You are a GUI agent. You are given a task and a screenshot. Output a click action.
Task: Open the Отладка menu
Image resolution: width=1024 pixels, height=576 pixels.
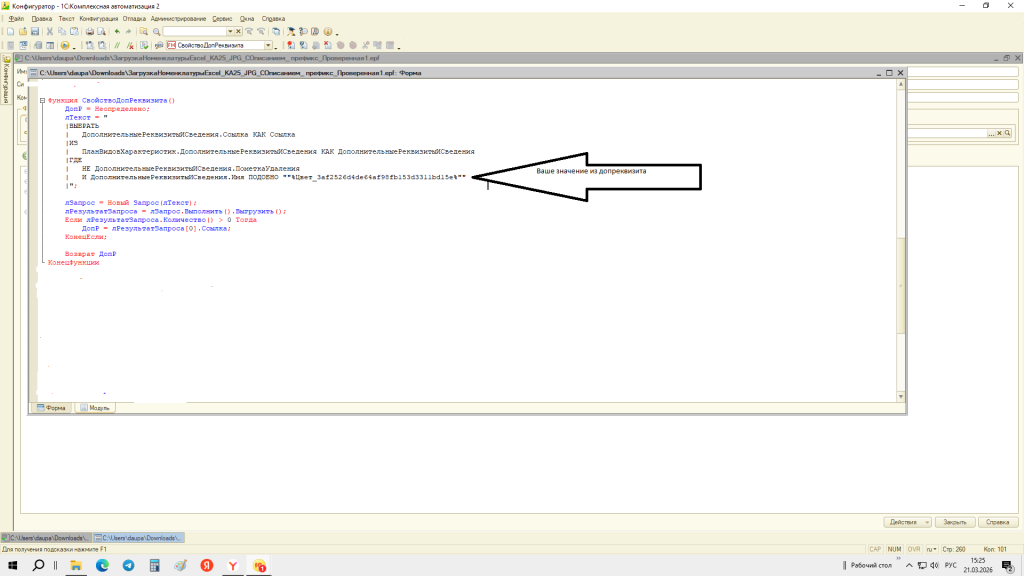coord(134,19)
